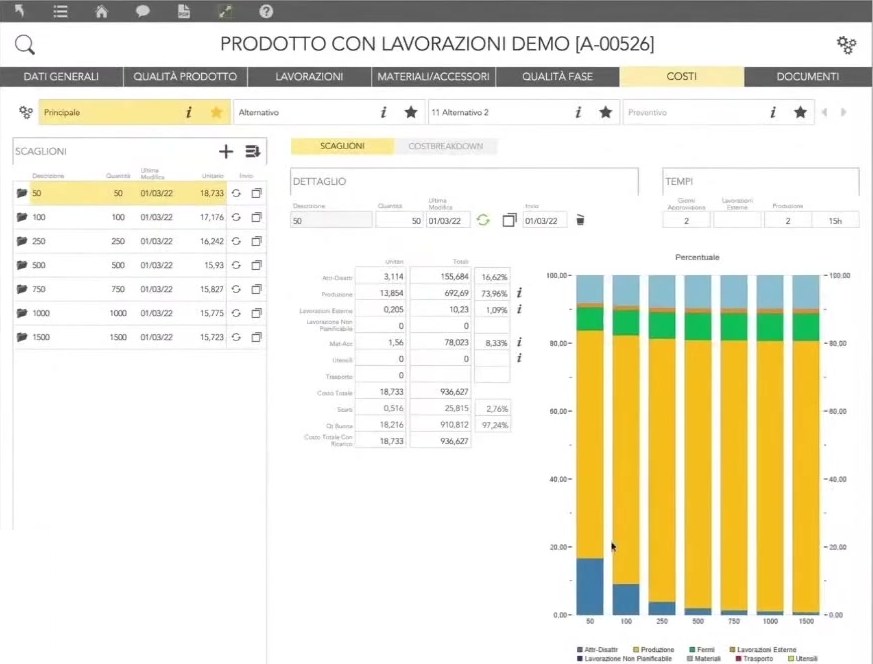Image resolution: width=873 pixels, height=664 pixels.
Task: Click the copy icon in row 1000
Action: tap(256, 313)
